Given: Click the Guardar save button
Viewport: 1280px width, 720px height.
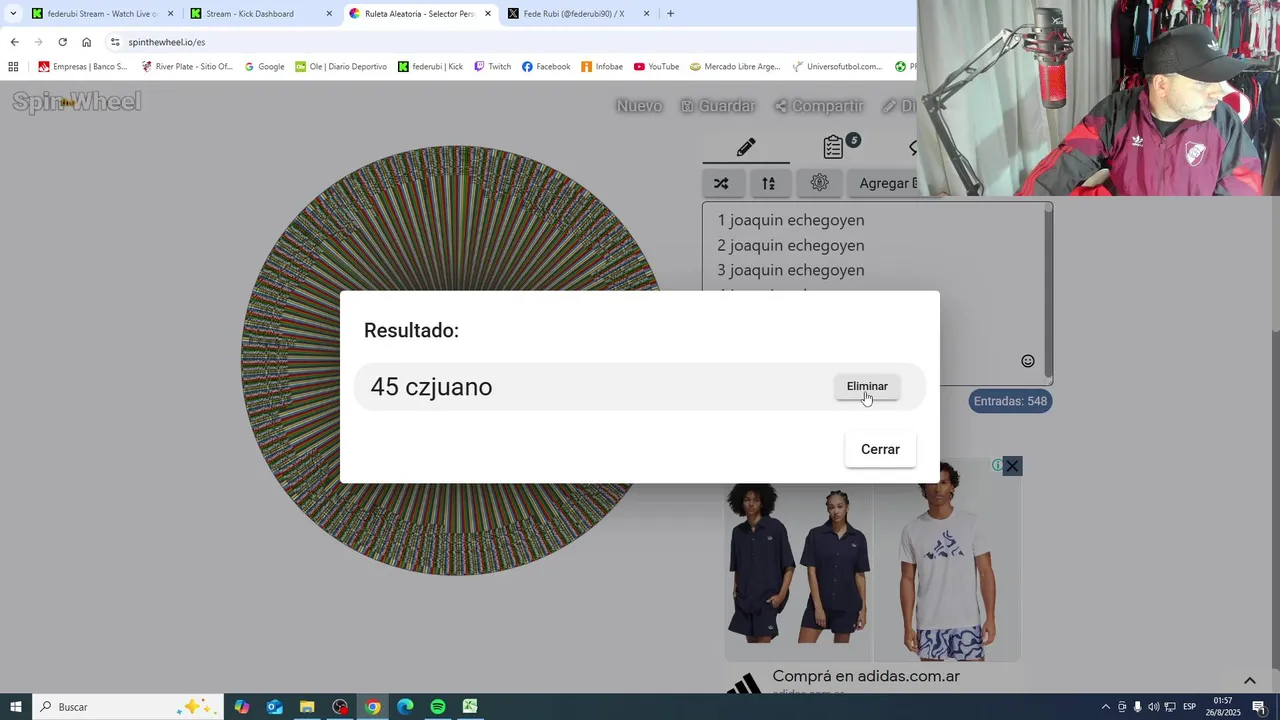Looking at the screenshot, I should [x=718, y=106].
